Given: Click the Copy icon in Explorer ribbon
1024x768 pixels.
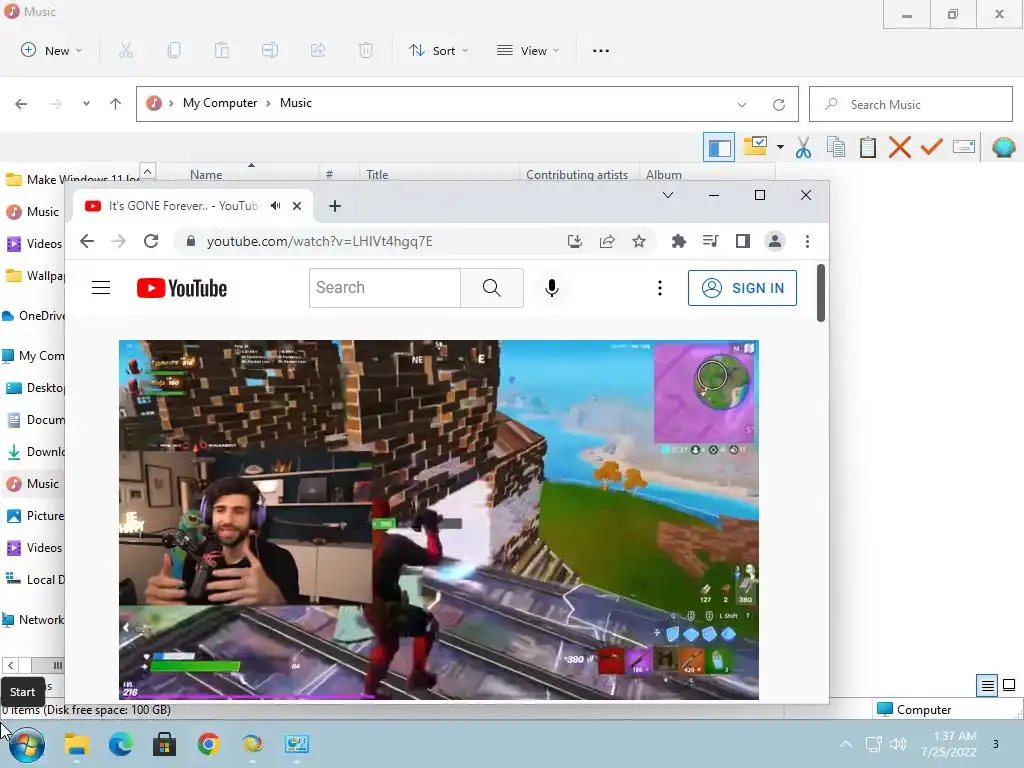Looking at the screenshot, I should click(174, 50).
